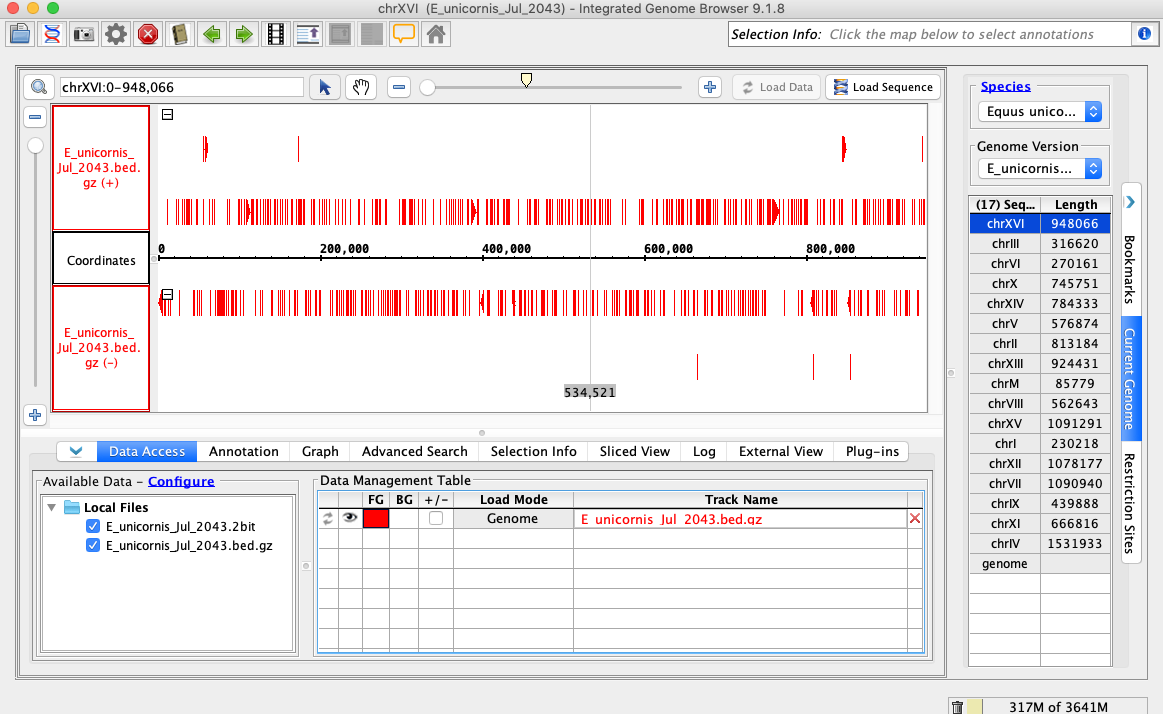Click vertical zoom minus button
The height and width of the screenshot is (714, 1163).
tap(35, 117)
